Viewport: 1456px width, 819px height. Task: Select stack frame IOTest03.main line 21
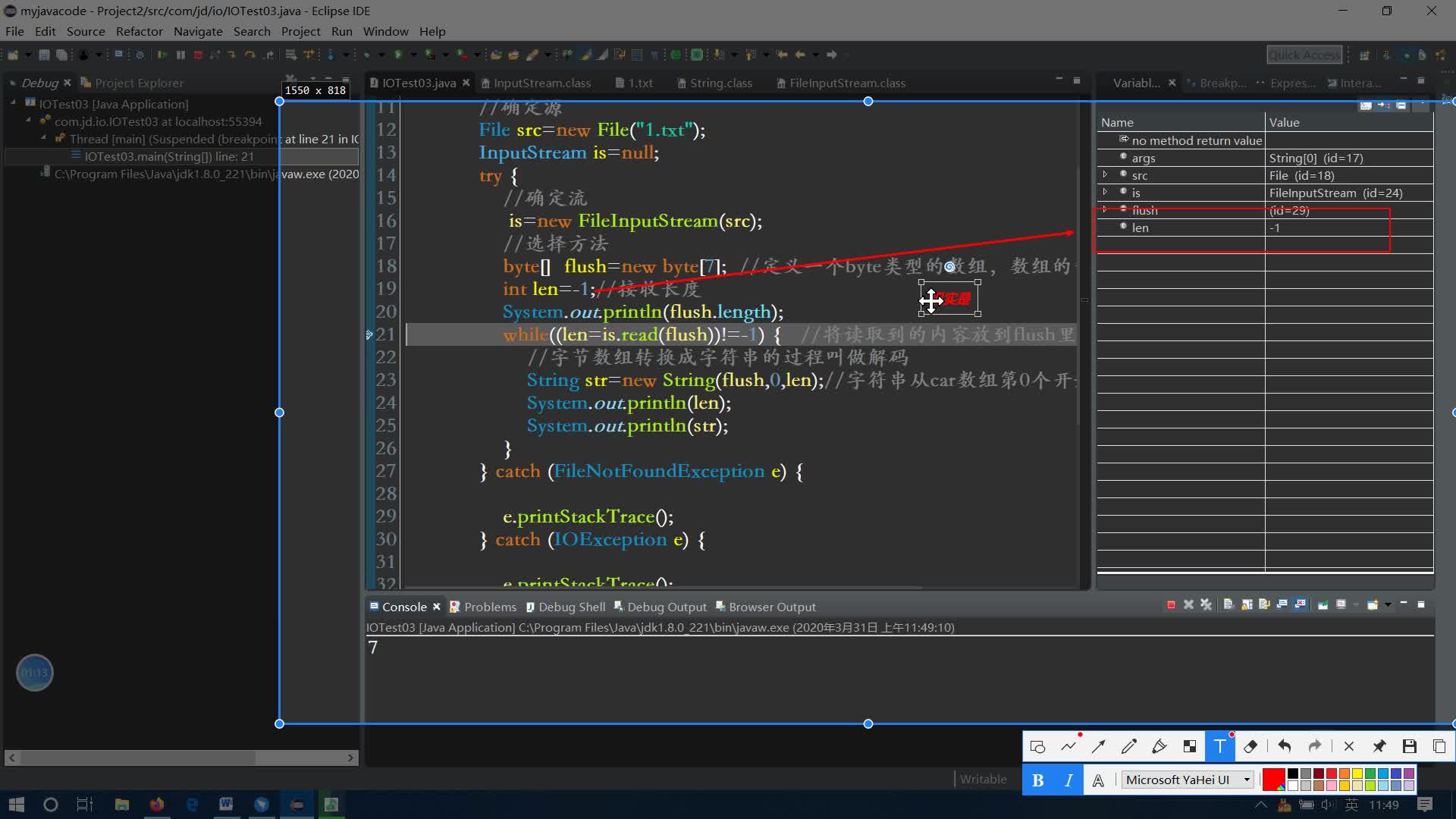click(182, 156)
